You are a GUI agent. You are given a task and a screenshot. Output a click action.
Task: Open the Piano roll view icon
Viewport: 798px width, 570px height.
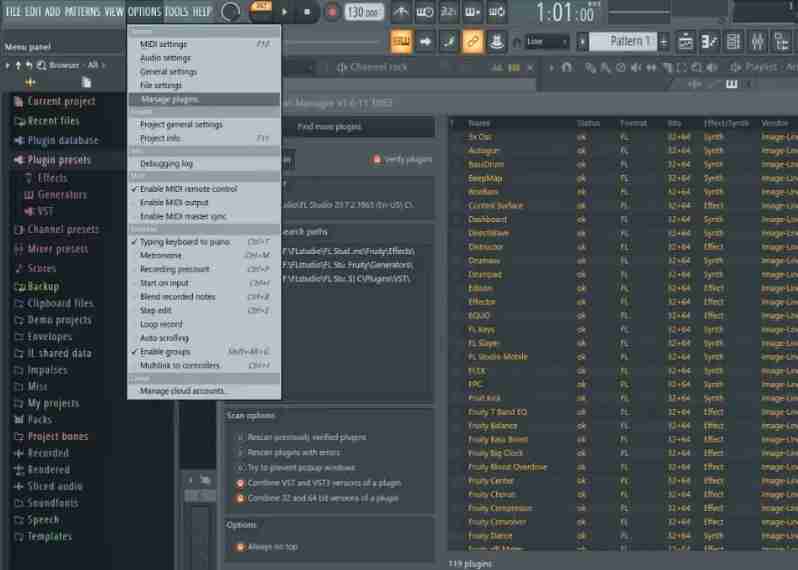709,42
